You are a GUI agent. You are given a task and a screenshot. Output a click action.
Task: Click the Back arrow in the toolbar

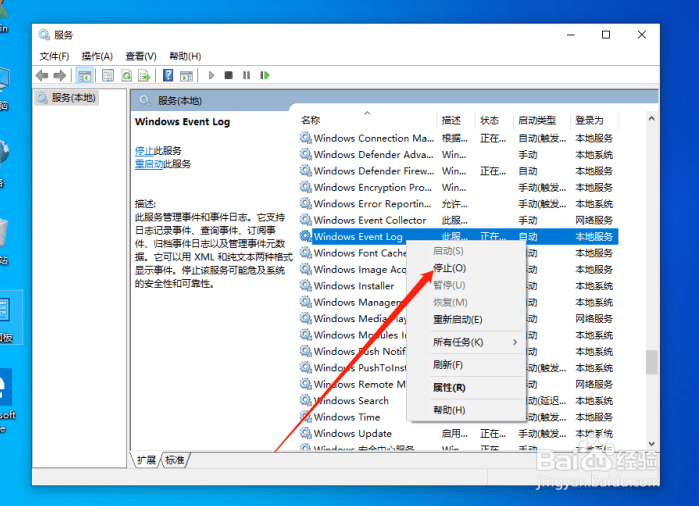click(x=42, y=76)
